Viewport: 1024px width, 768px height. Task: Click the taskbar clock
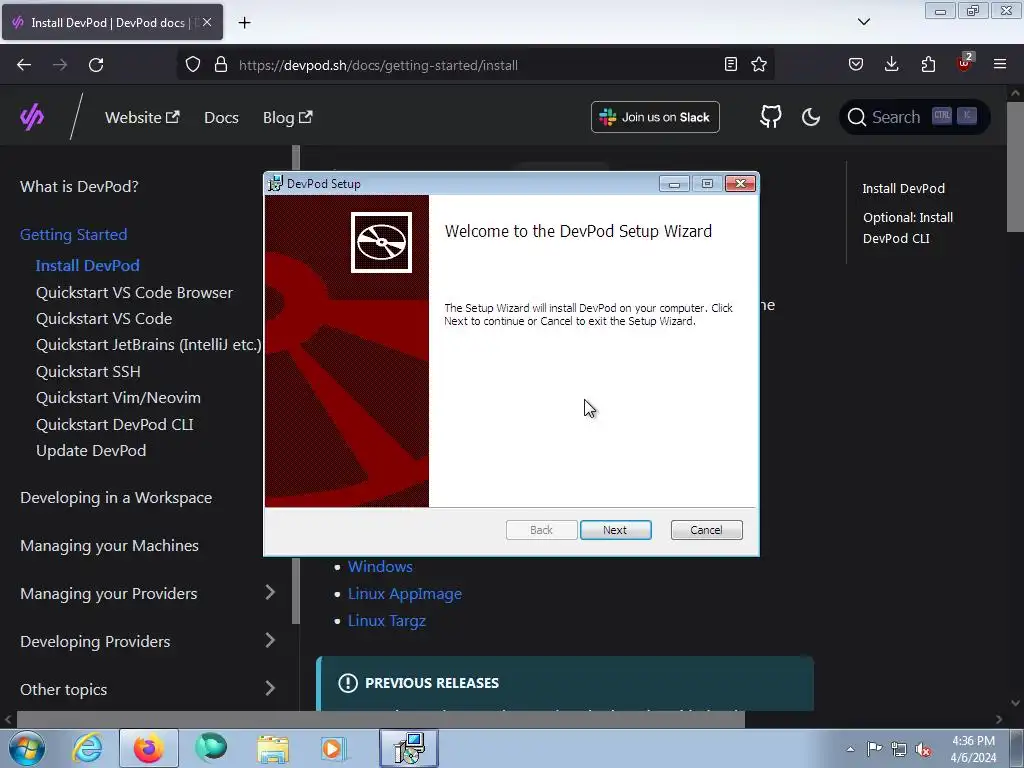coord(973,749)
